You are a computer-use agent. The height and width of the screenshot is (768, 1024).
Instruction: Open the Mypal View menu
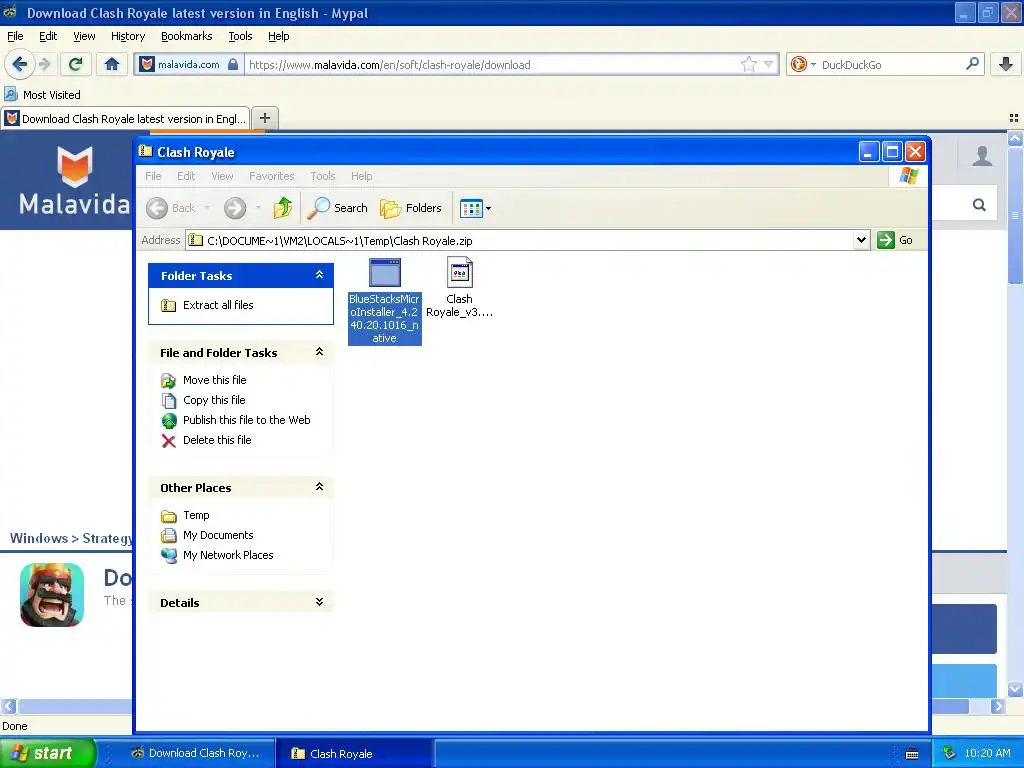coord(84,36)
